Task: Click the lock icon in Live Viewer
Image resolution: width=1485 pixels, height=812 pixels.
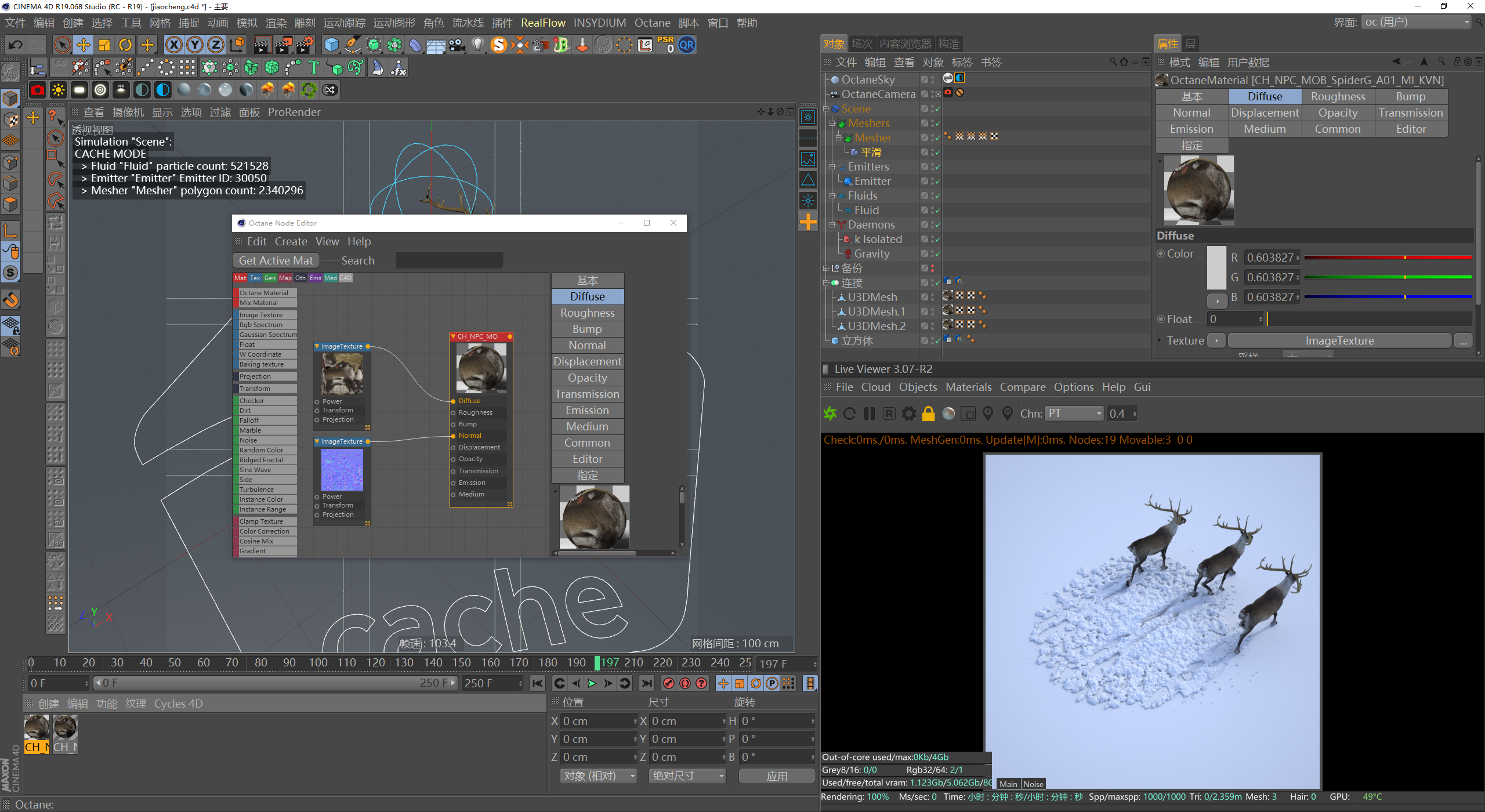Action: point(929,414)
